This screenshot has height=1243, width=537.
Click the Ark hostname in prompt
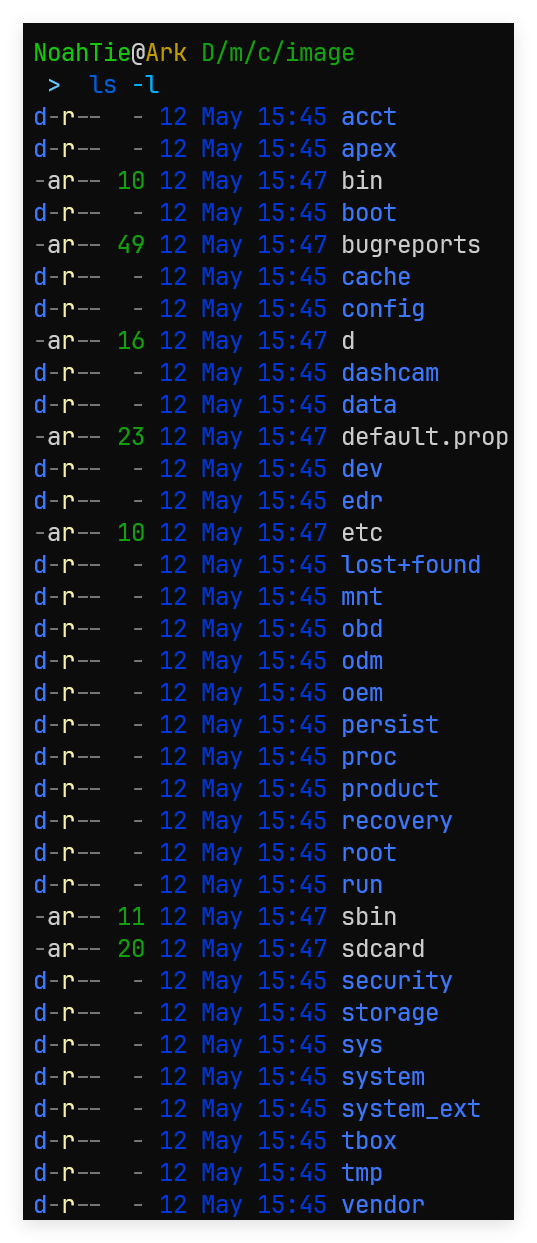(166, 53)
